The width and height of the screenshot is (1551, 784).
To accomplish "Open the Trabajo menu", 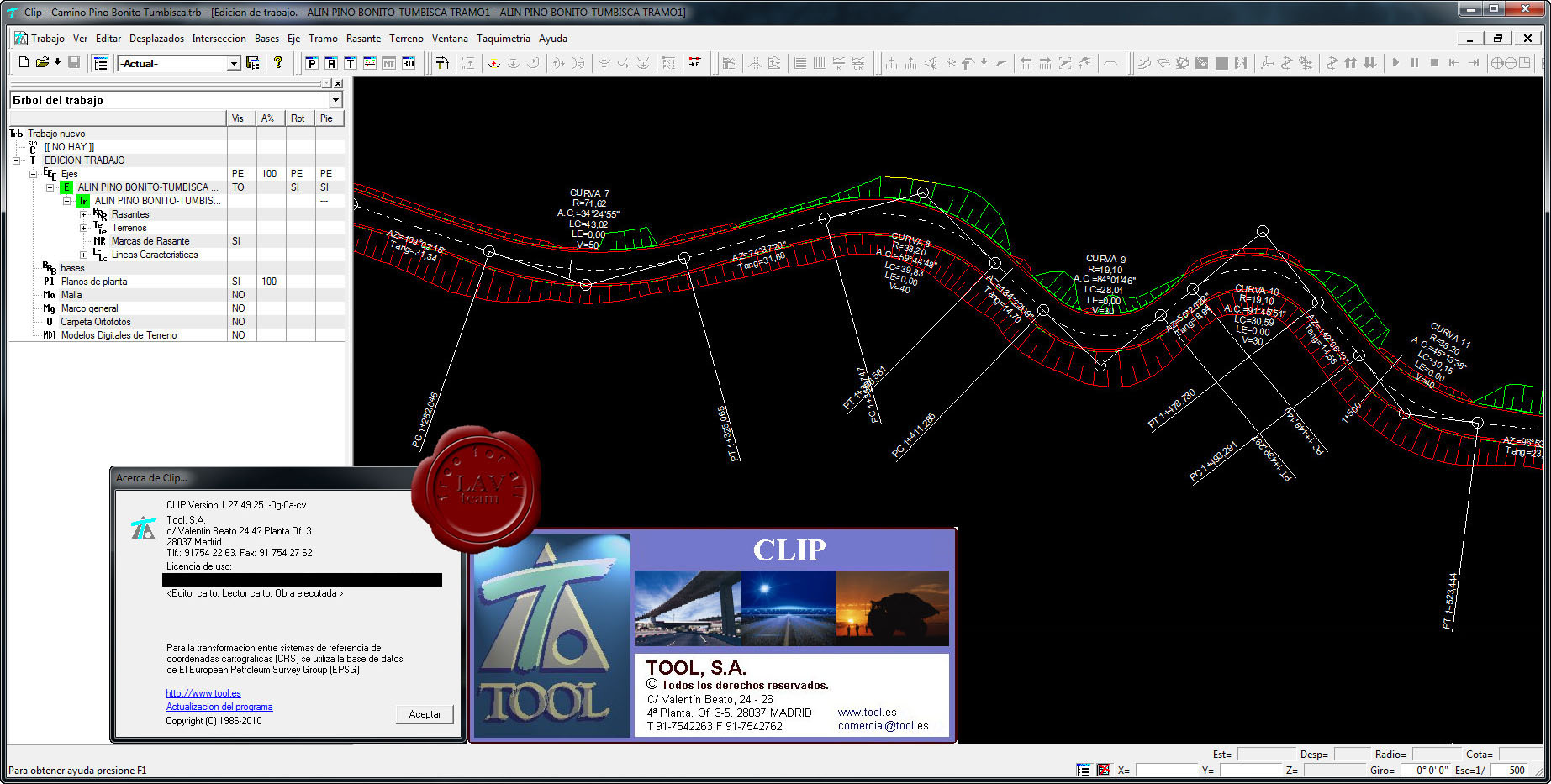I will pos(48,39).
